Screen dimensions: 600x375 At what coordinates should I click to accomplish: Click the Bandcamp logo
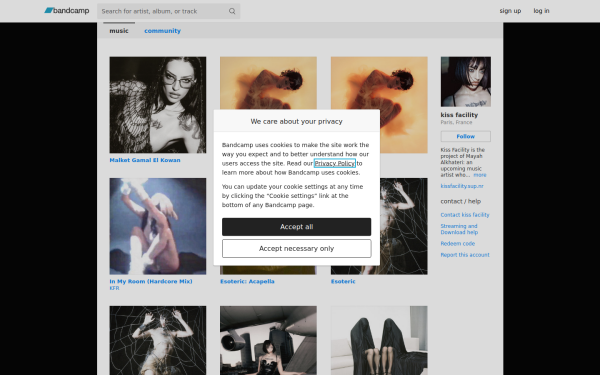pyautogui.click(x=67, y=11)
